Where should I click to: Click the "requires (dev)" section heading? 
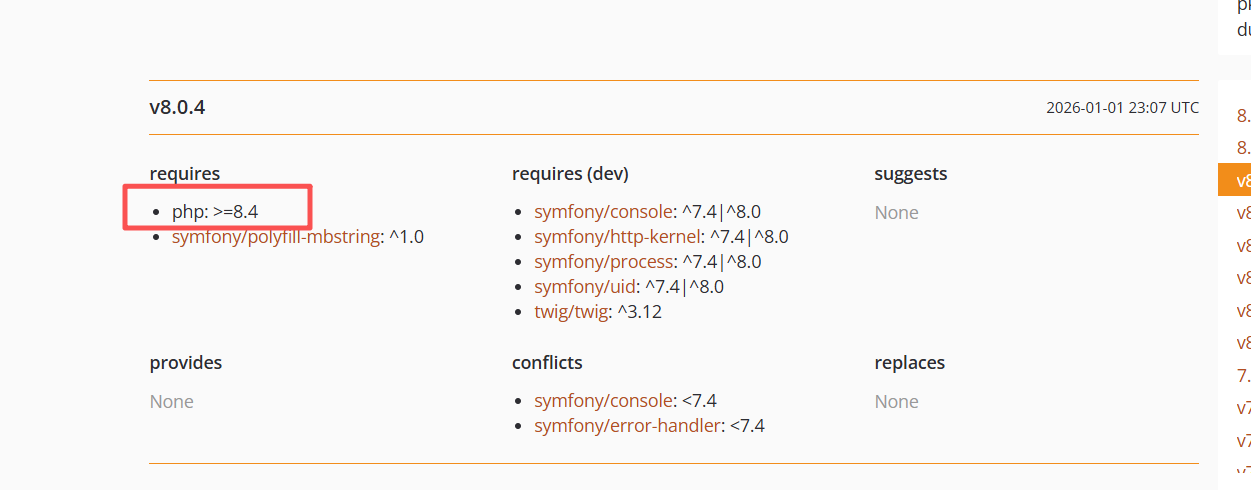[x=570, y=174]
